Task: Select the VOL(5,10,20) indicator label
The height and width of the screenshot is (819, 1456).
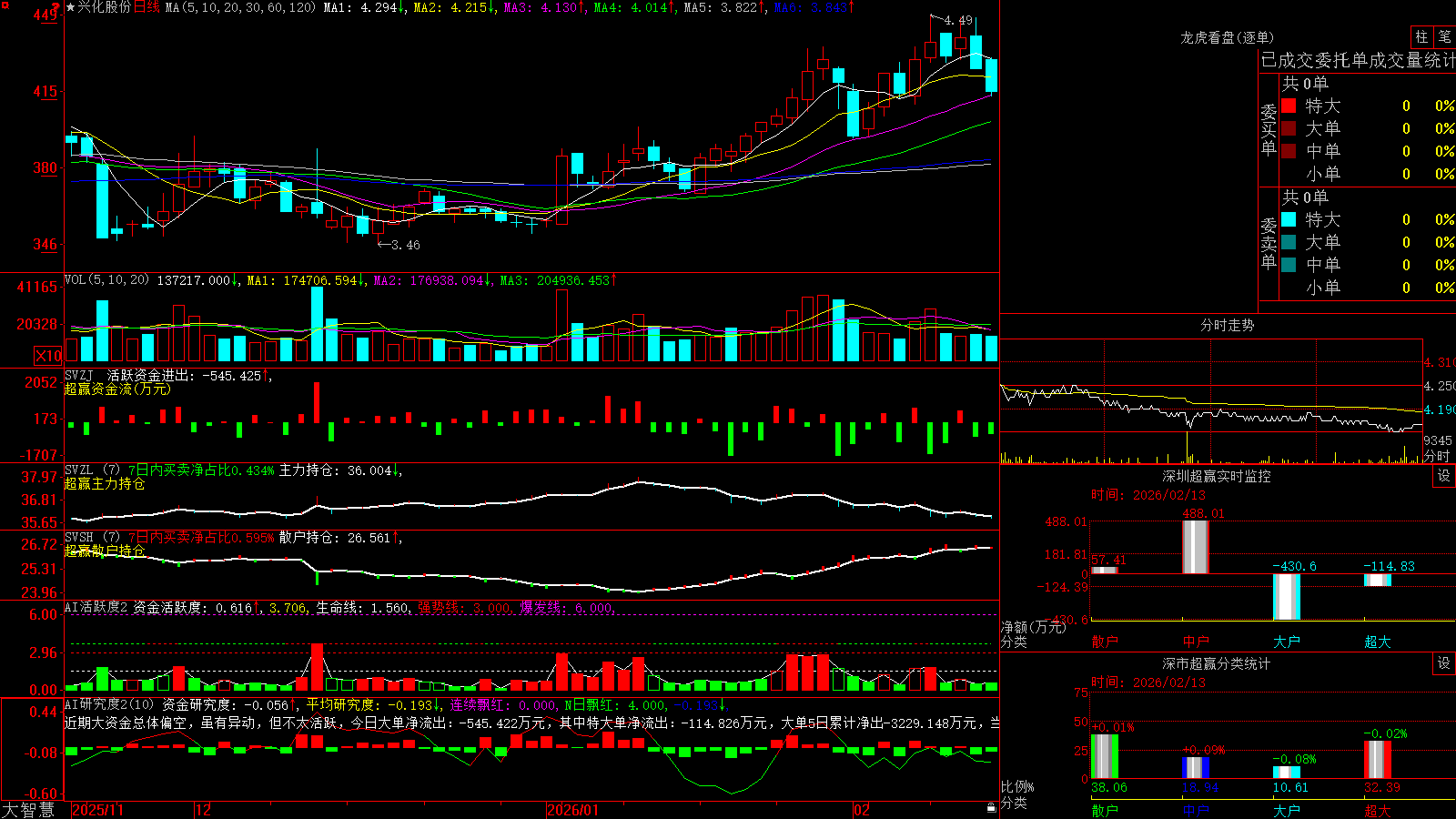Action: pyautogui.click(x=106, y=280)
